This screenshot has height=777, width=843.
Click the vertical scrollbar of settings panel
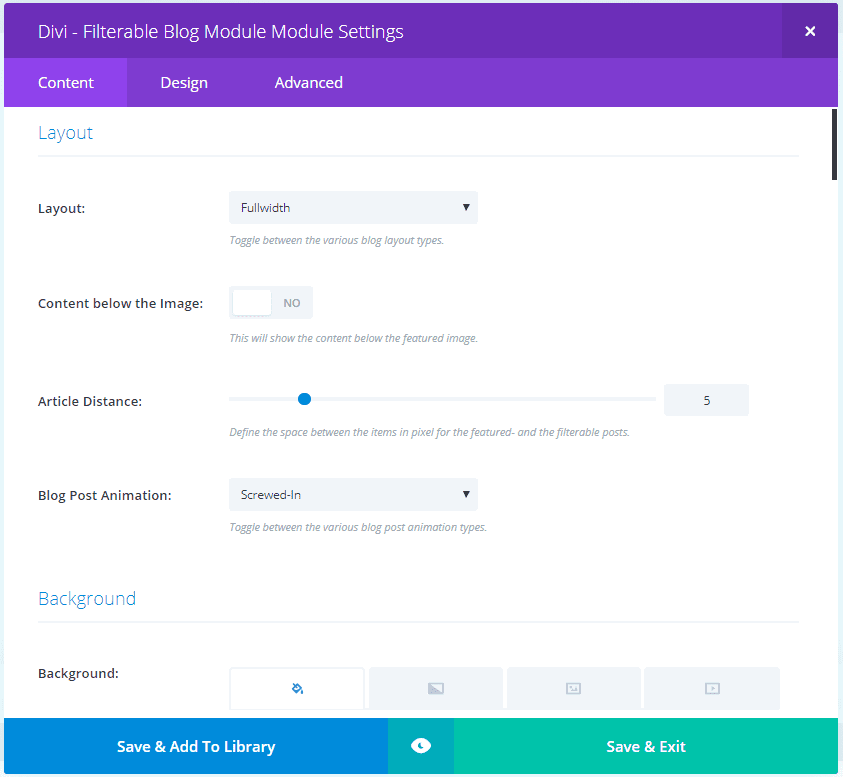point(834,145)
